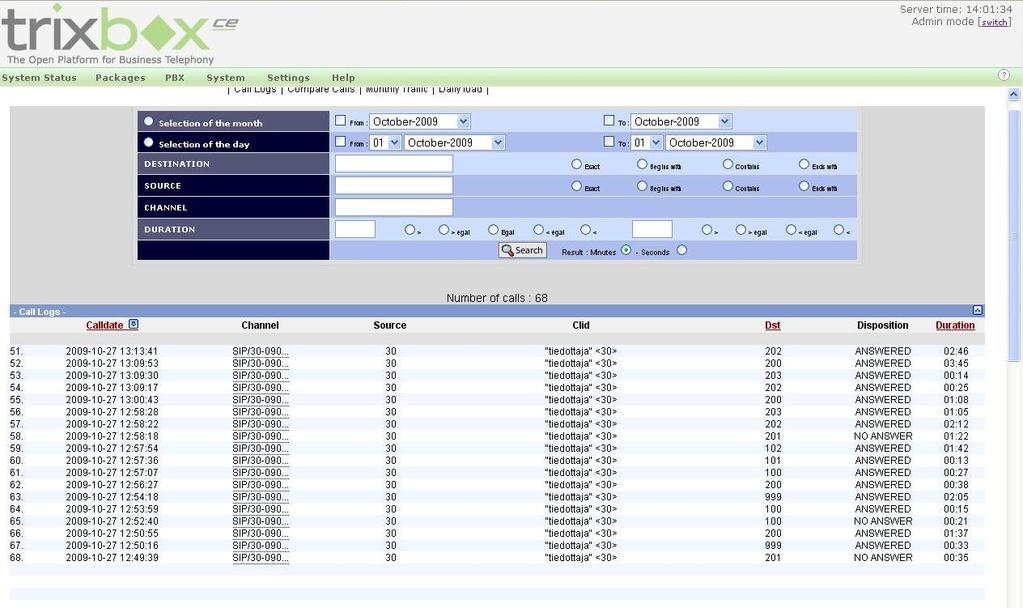Sort by Calldate column header
The image size is (1023, 608).
coord(104,325)
